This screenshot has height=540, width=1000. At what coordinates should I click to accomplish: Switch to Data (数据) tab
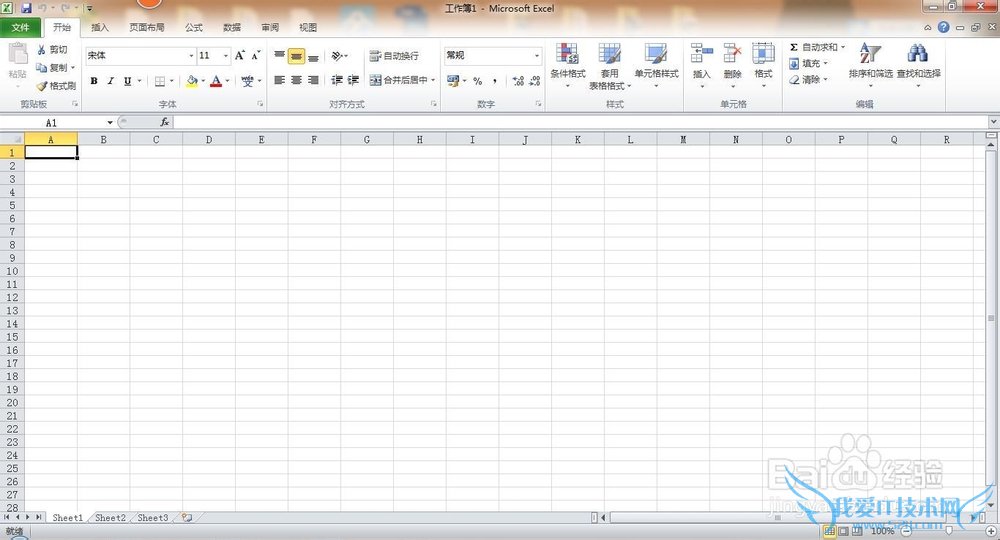(x=232, y=27)
